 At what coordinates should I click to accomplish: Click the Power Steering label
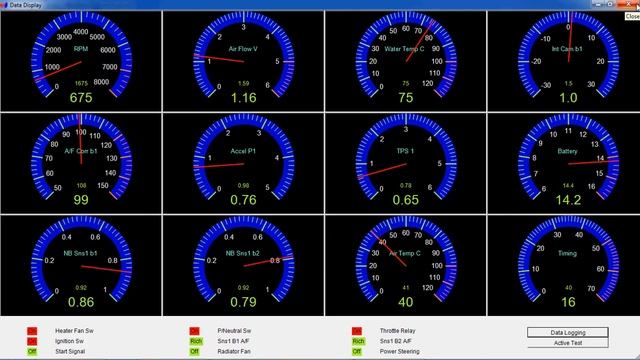tap(400, 351)
